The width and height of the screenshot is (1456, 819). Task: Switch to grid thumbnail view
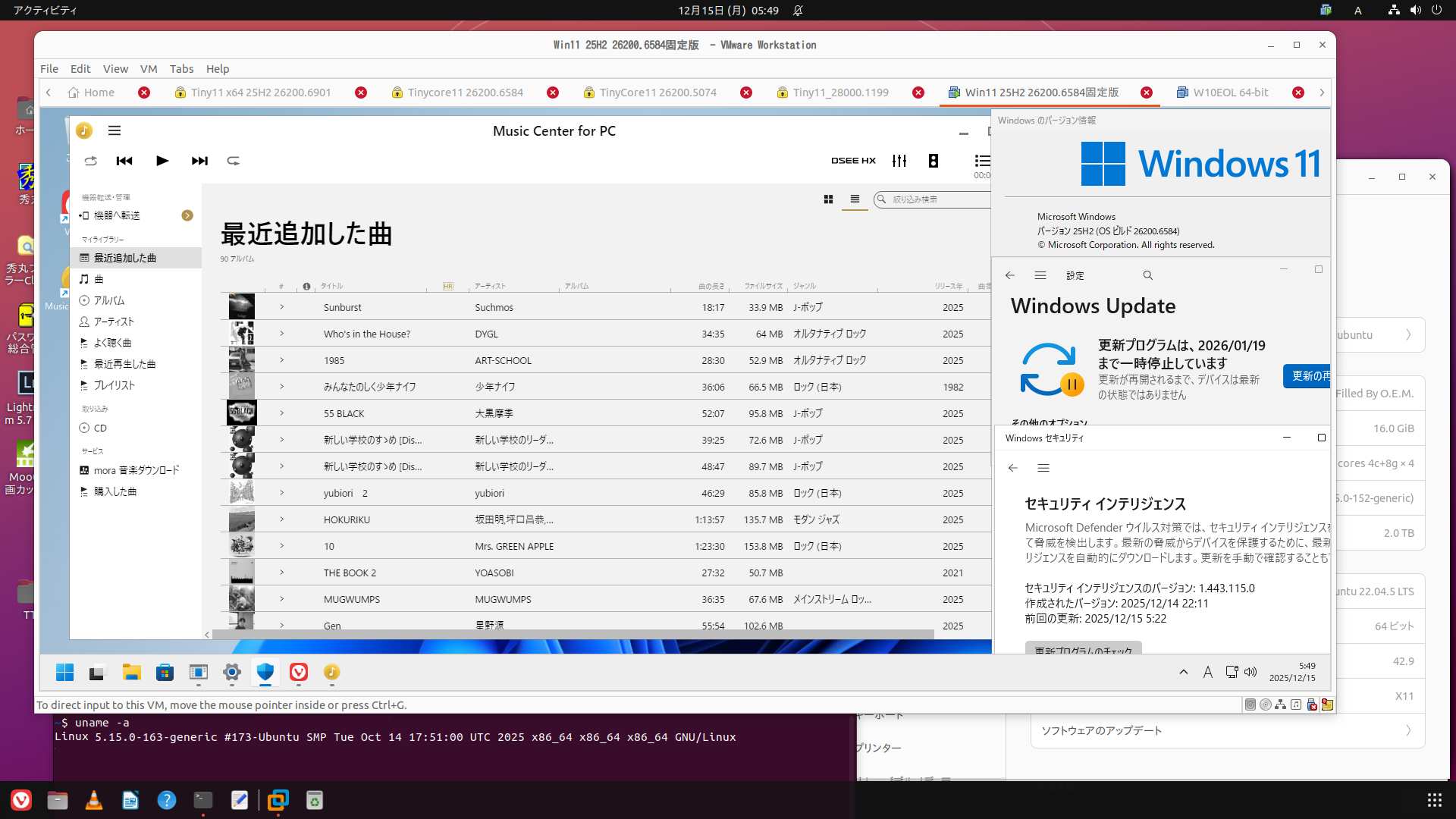coord(828,199)
